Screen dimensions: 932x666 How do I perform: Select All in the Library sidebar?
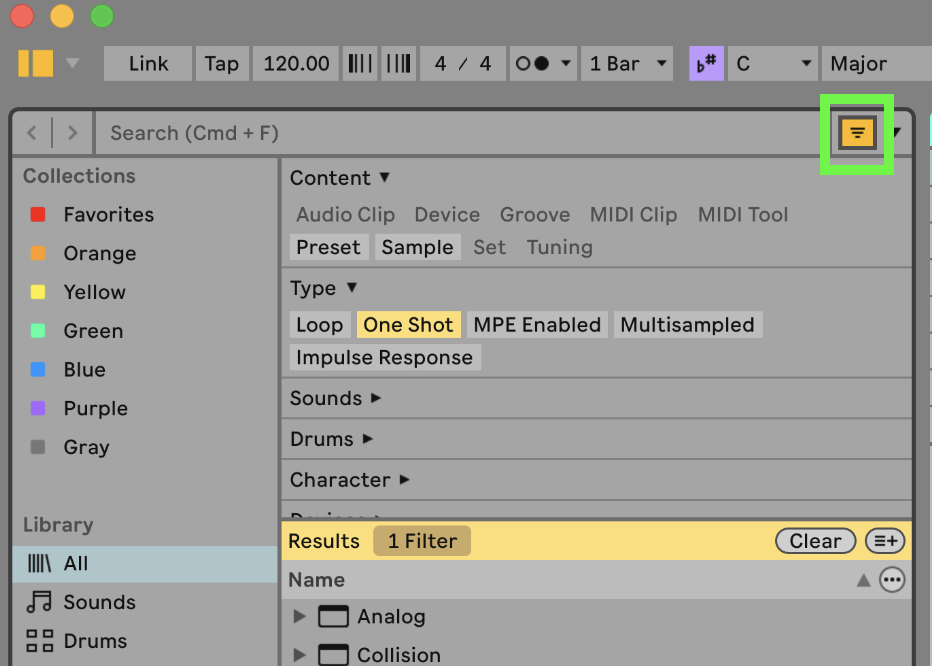tap(75, 564)
